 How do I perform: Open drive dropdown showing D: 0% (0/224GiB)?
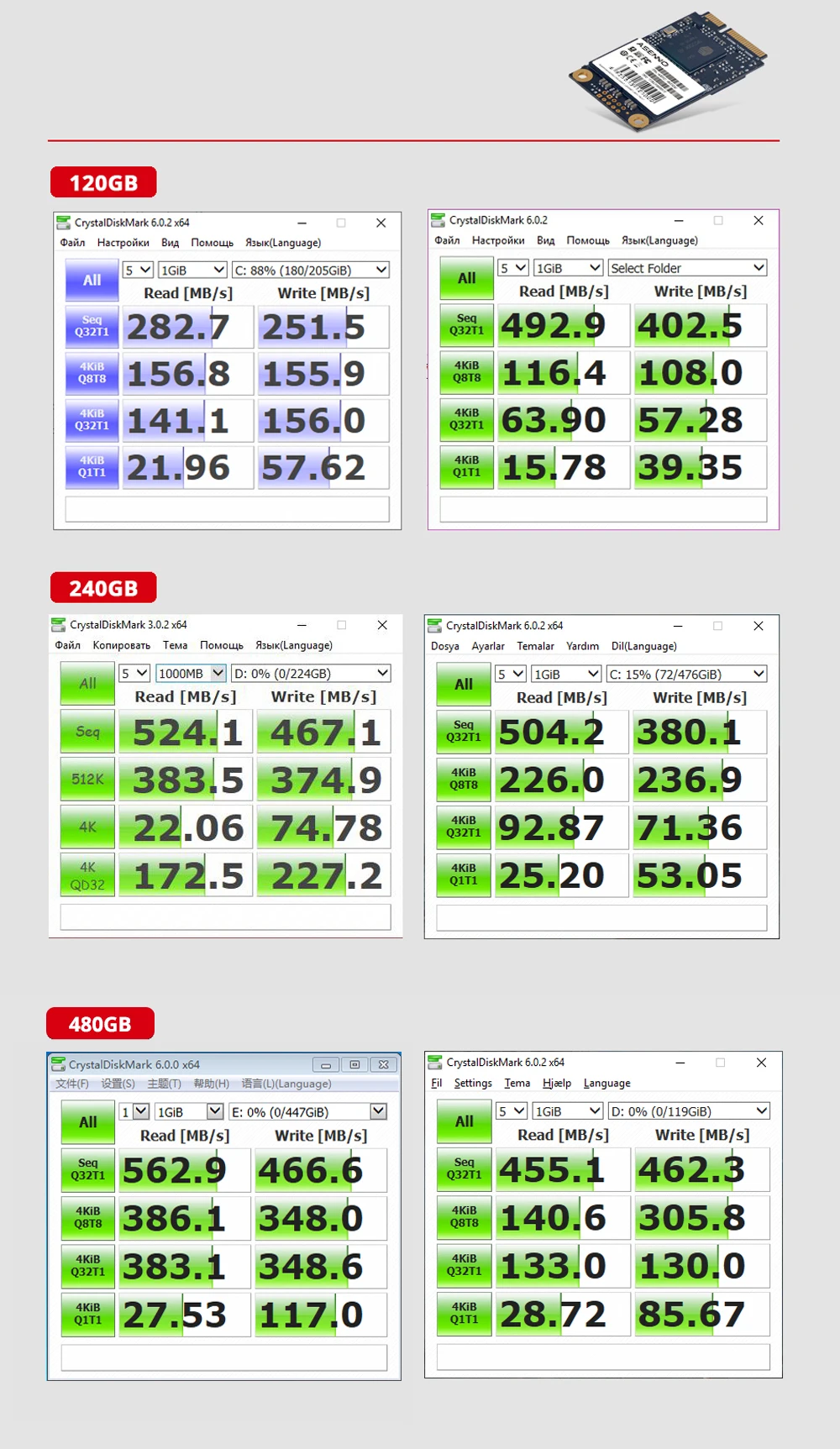311,673
